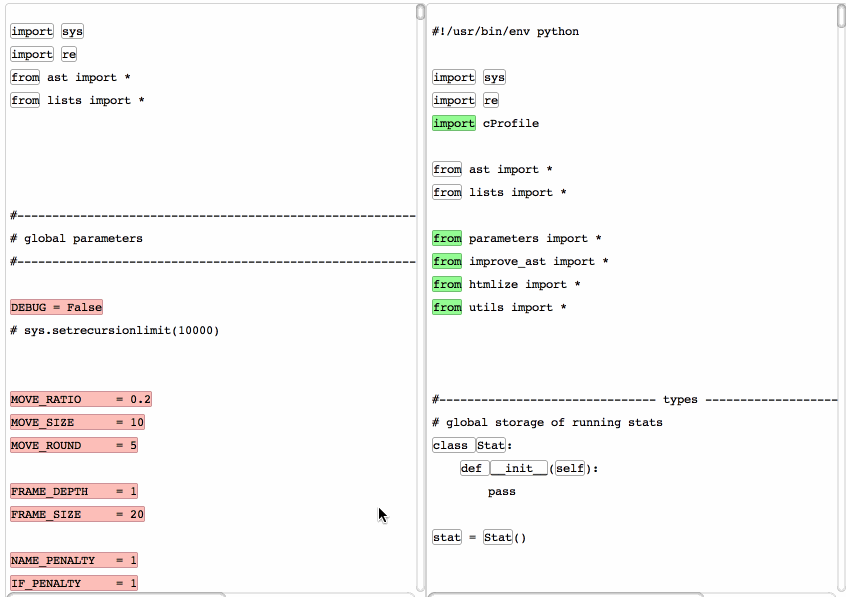Click green import keyword before cProfile
This screenshot has width=846, height=597.
(454, 124)
